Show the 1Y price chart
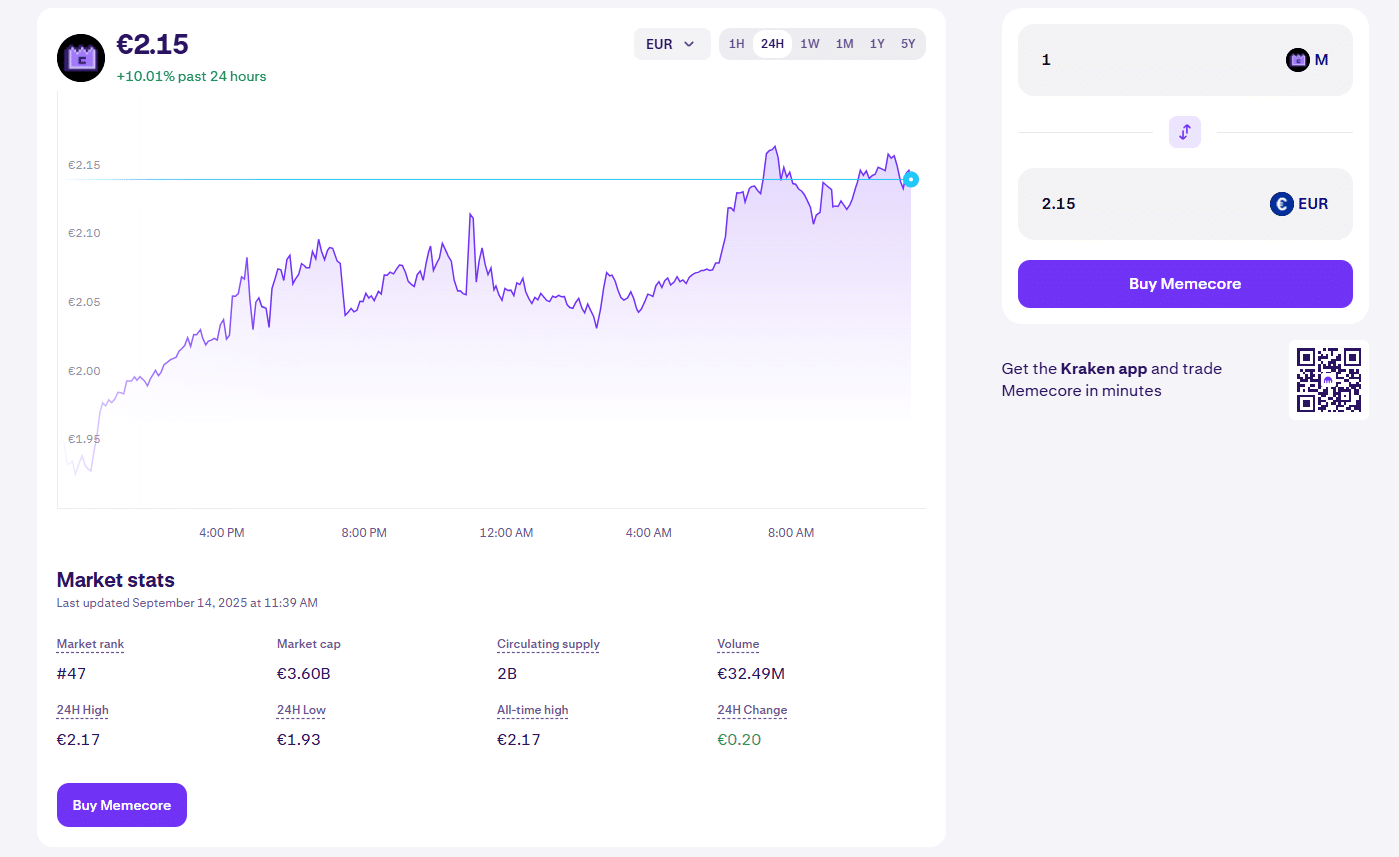Viewport: 1399px width, 857px height. coord(877,44)
